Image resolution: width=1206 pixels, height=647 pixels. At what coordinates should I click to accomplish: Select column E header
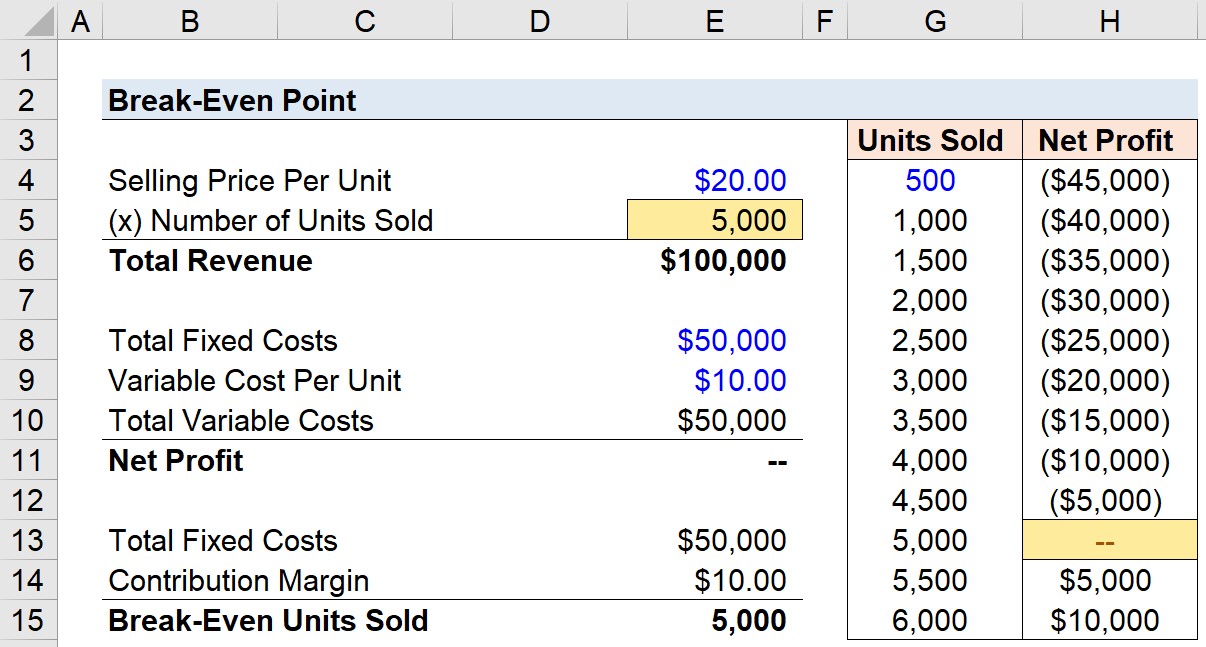[714, 20]
